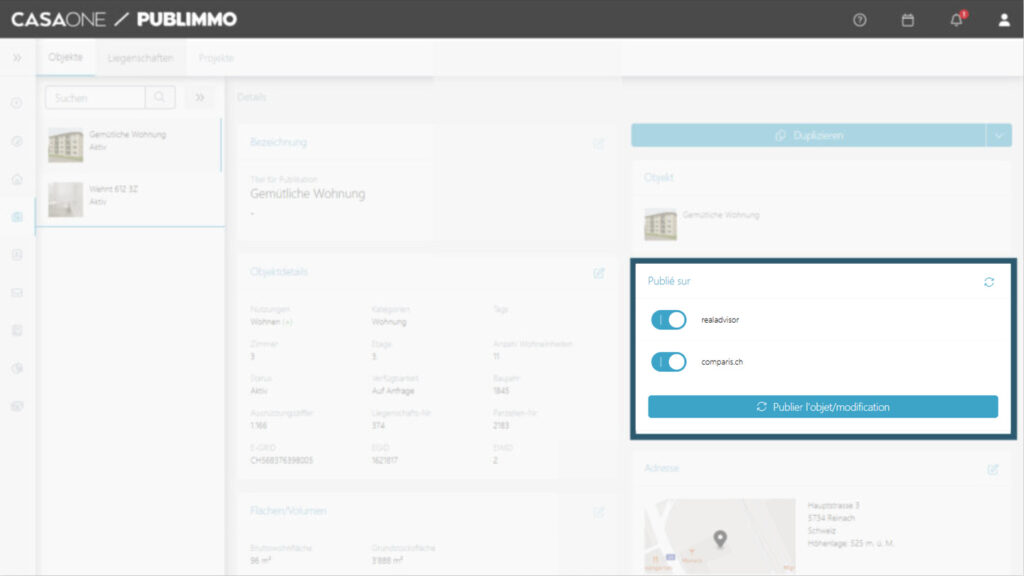Edit the Bezeichnung section pencil icon
This screenshot has height=576, width=1024.
[599, 143]
